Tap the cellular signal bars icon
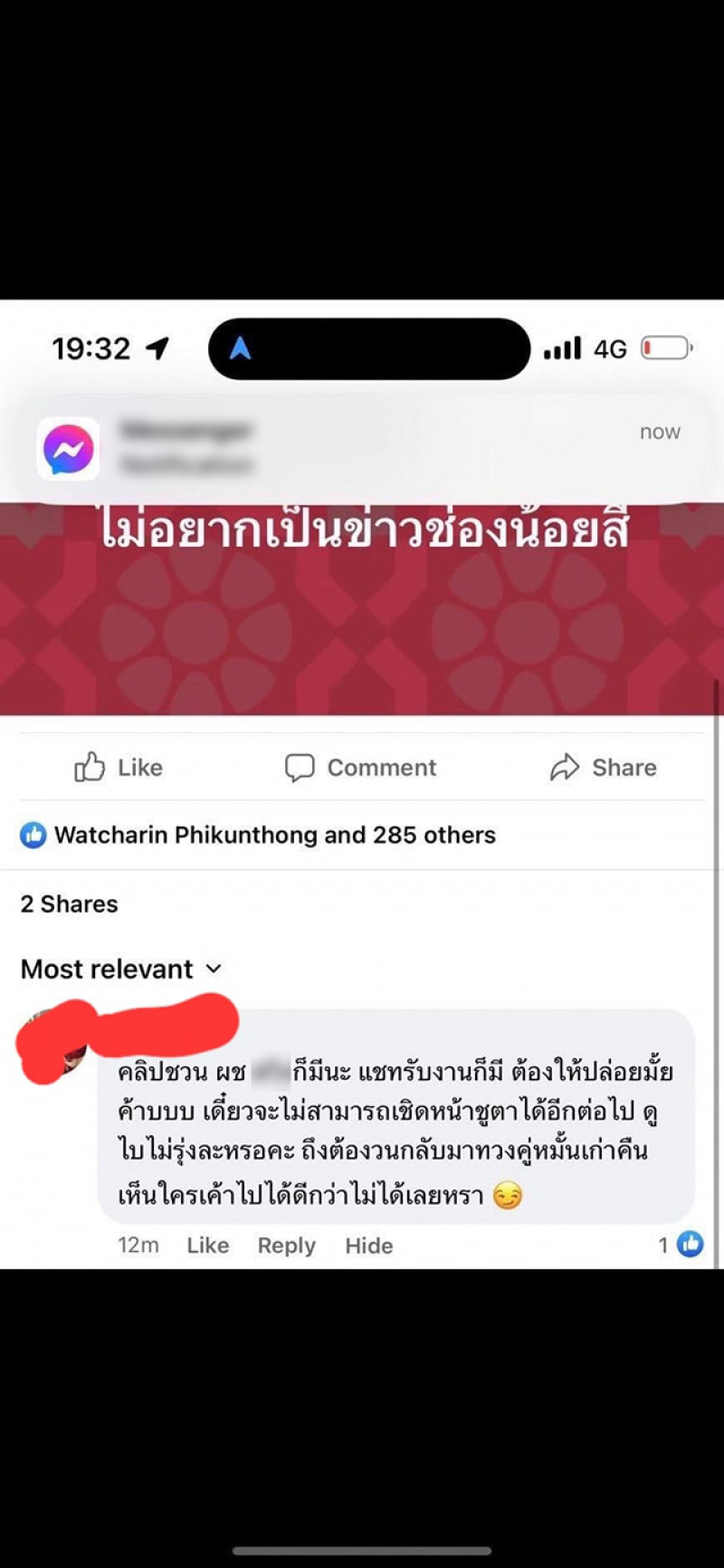This screenshot has height=1568, width=724. coord(562,348)
